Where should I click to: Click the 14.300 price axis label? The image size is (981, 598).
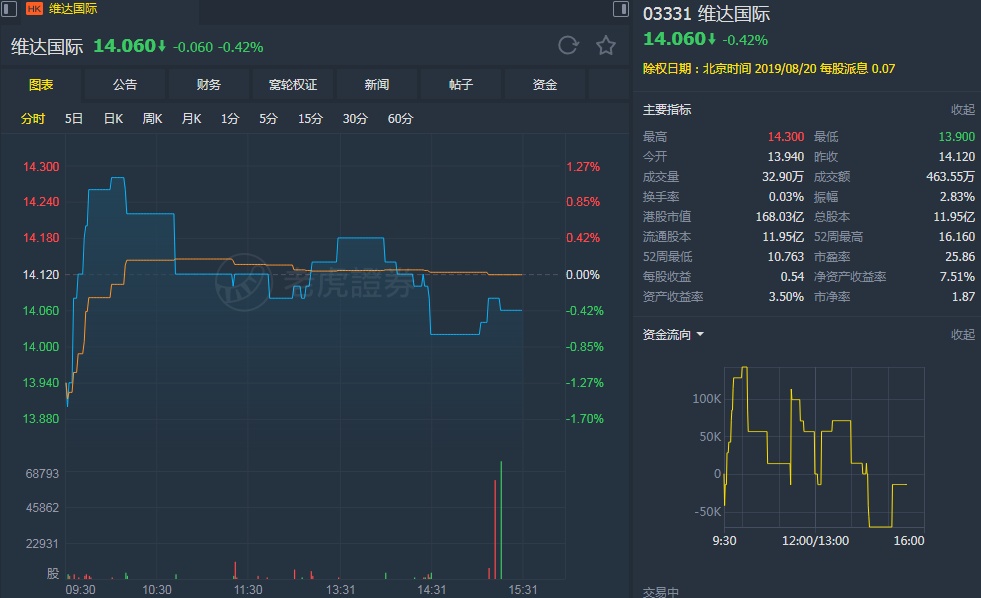[41, 166]
